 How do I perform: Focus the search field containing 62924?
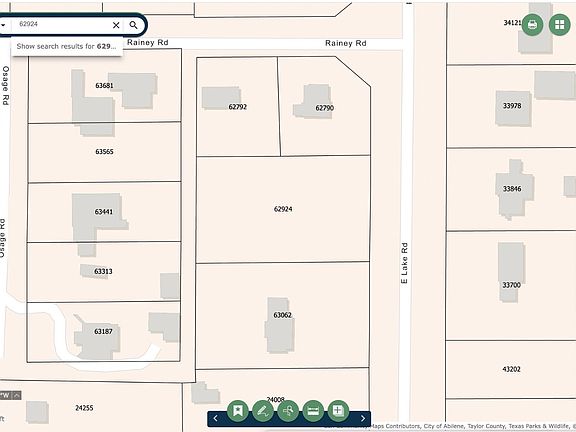tap(62, 24)
